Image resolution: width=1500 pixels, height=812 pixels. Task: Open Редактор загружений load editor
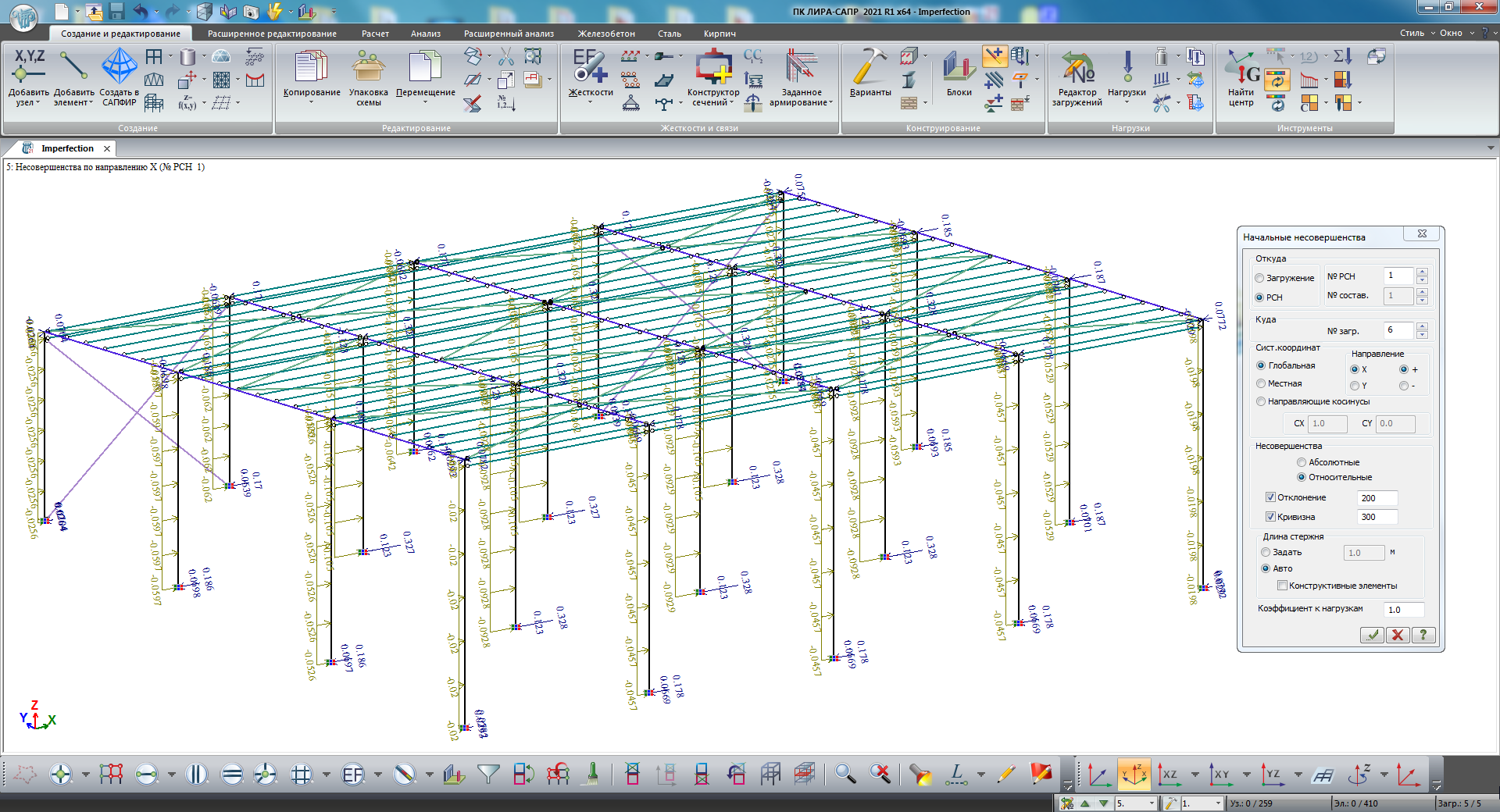pyautogui.click(x=1077, y=67)
